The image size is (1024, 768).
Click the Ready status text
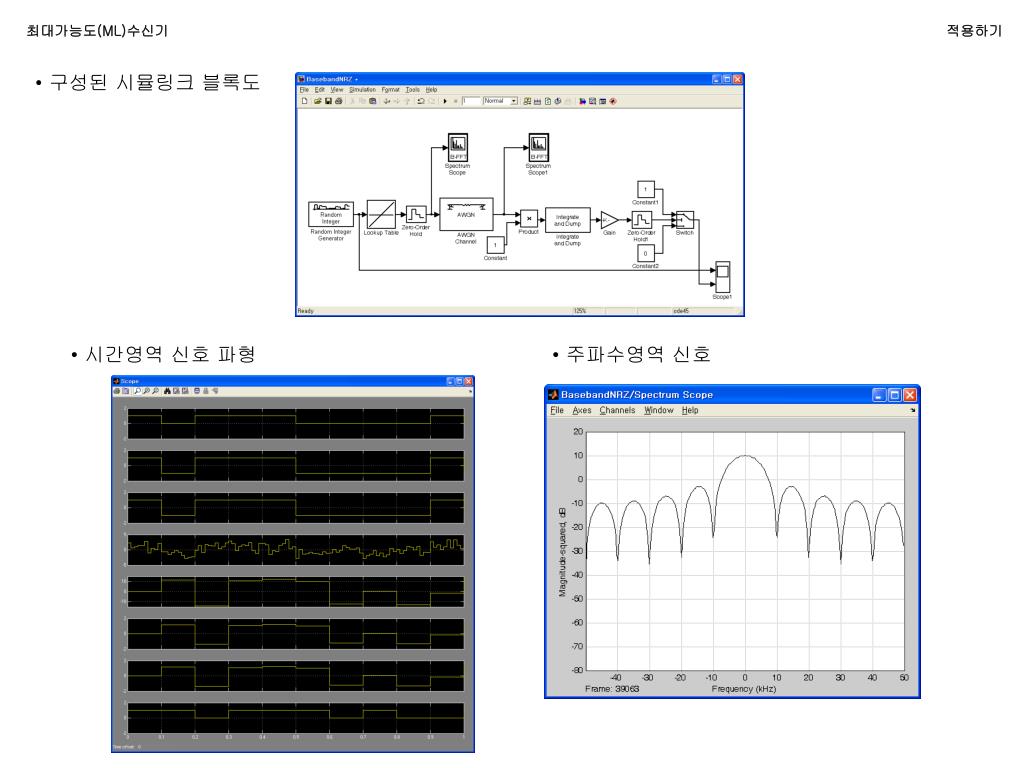[x=306, y=311]
